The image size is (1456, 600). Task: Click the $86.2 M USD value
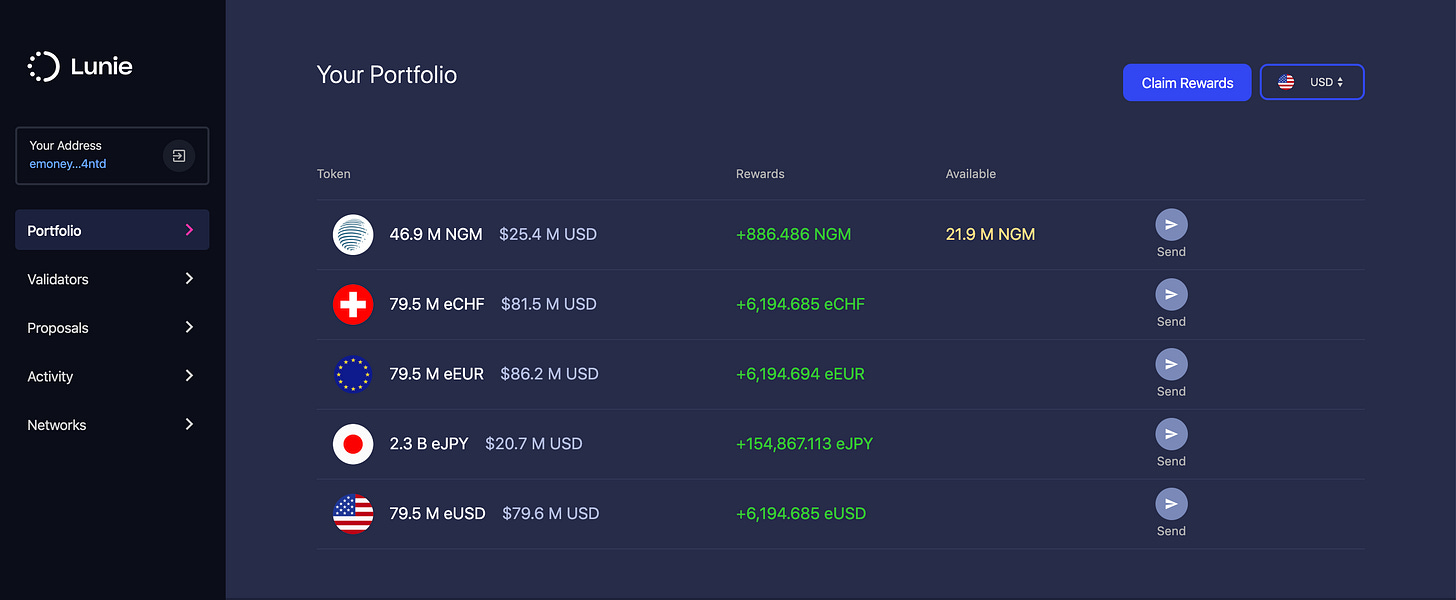point(550,374)
